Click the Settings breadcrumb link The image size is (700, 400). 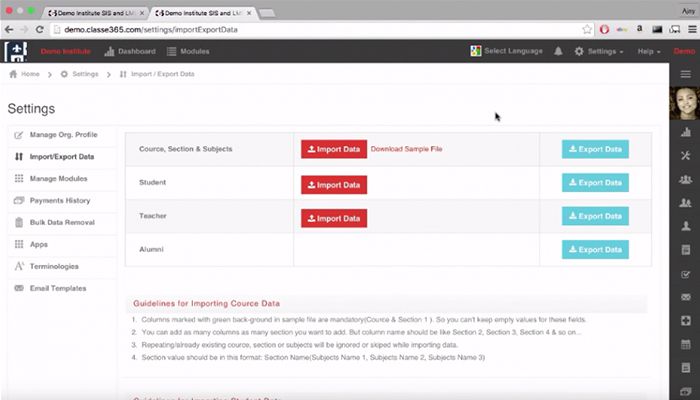tap(79, 74)
